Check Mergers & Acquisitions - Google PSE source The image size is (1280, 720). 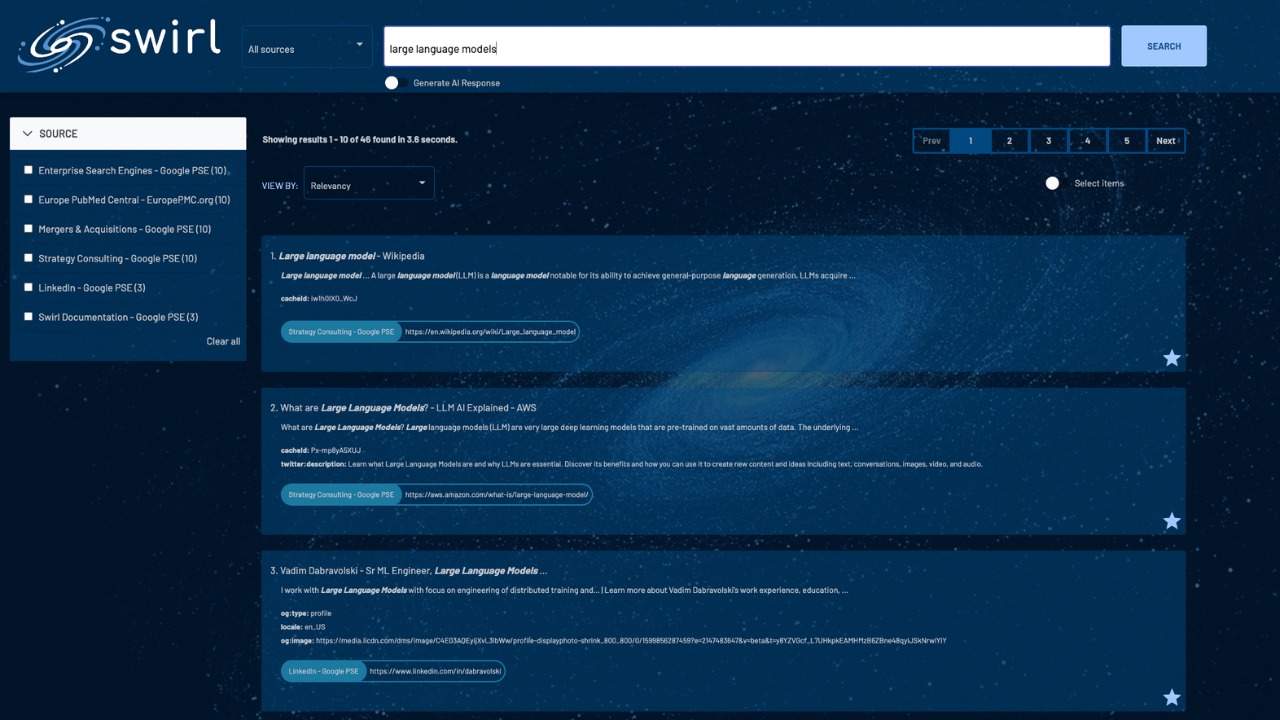(29, 229)
